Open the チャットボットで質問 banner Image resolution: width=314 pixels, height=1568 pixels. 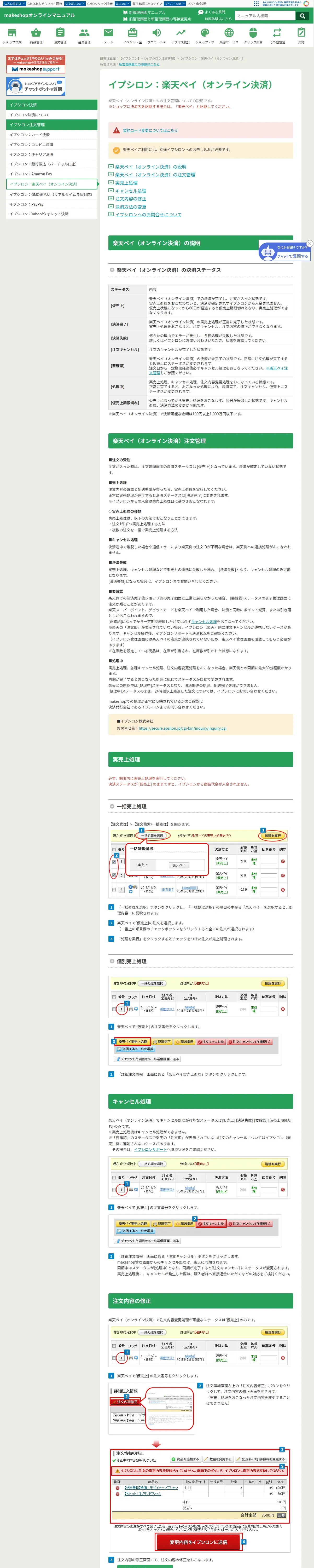click(x=35, y=87)
